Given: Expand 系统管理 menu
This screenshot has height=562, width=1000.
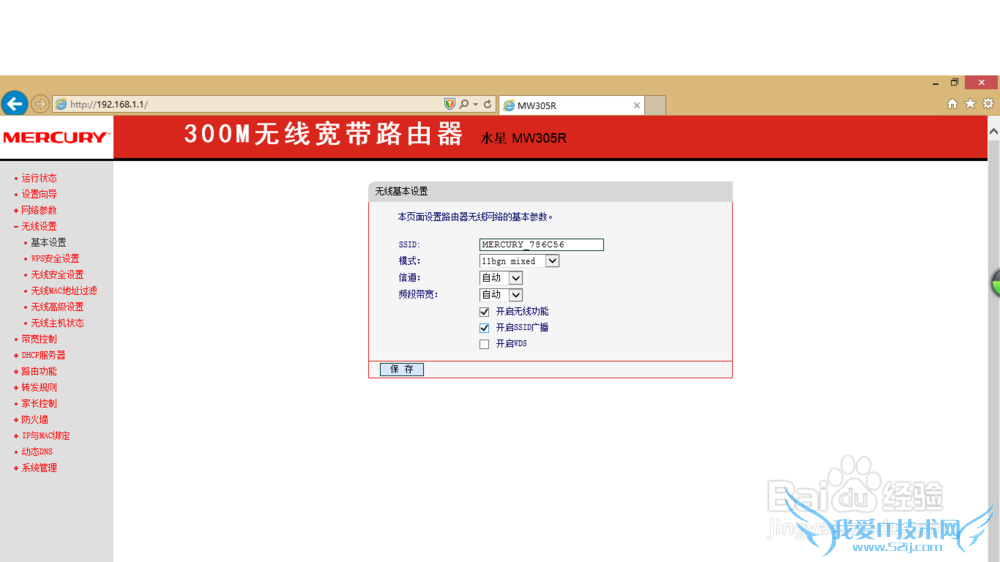Looking at the screenshot, I should click(x=39, y=468).
